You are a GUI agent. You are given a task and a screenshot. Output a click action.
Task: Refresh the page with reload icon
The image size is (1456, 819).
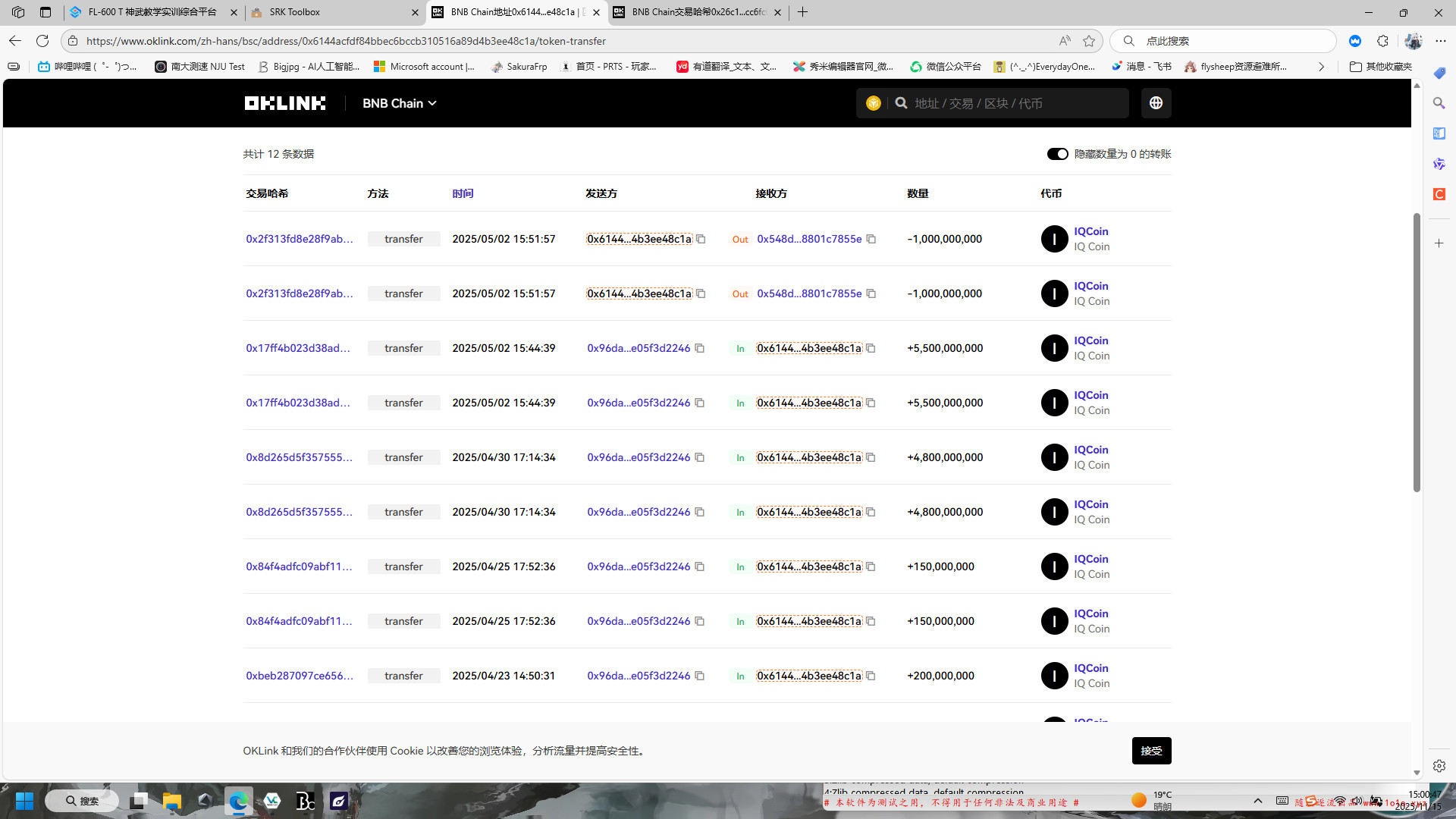click(x=42, y=41)
